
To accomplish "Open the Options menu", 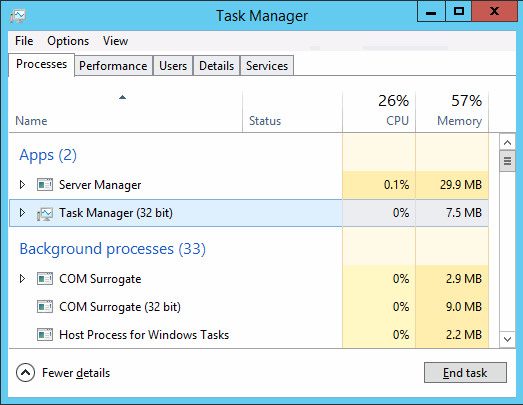I will coord(68,41).
